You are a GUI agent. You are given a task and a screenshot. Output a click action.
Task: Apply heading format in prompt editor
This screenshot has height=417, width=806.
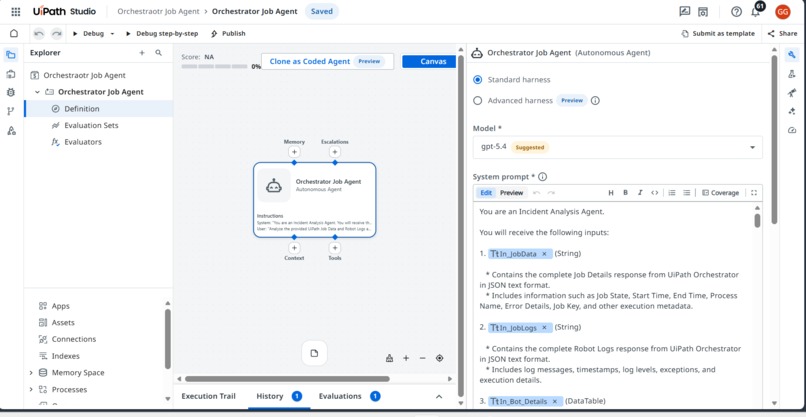coord(611,193)
